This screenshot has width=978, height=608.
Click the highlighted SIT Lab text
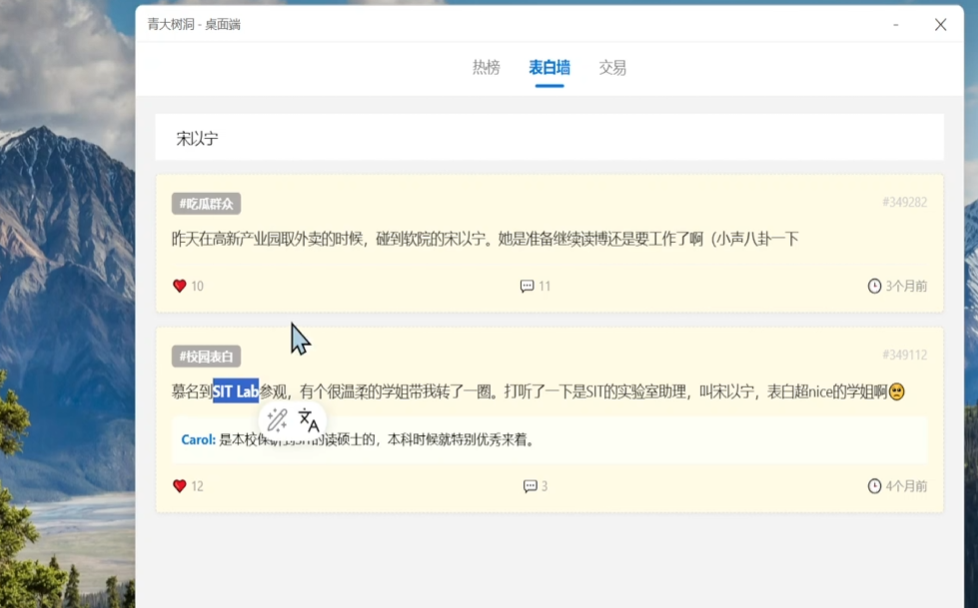pyautogui.click(x=235, y=393)
